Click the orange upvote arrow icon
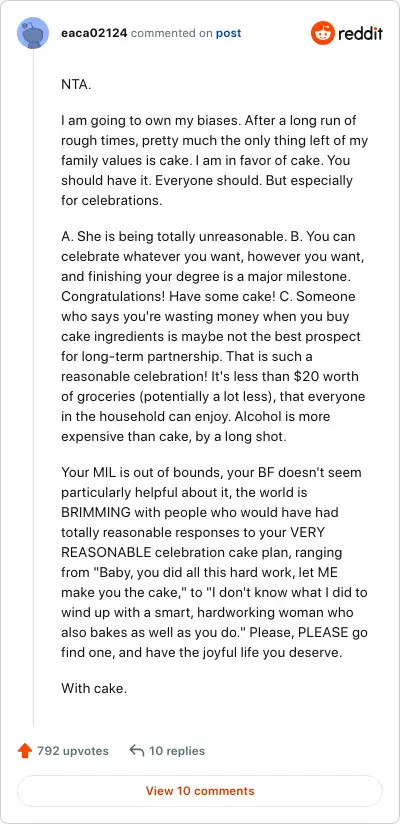Viewport: 400px width, 824px height. pyautogui.click(x=25, y=750)
